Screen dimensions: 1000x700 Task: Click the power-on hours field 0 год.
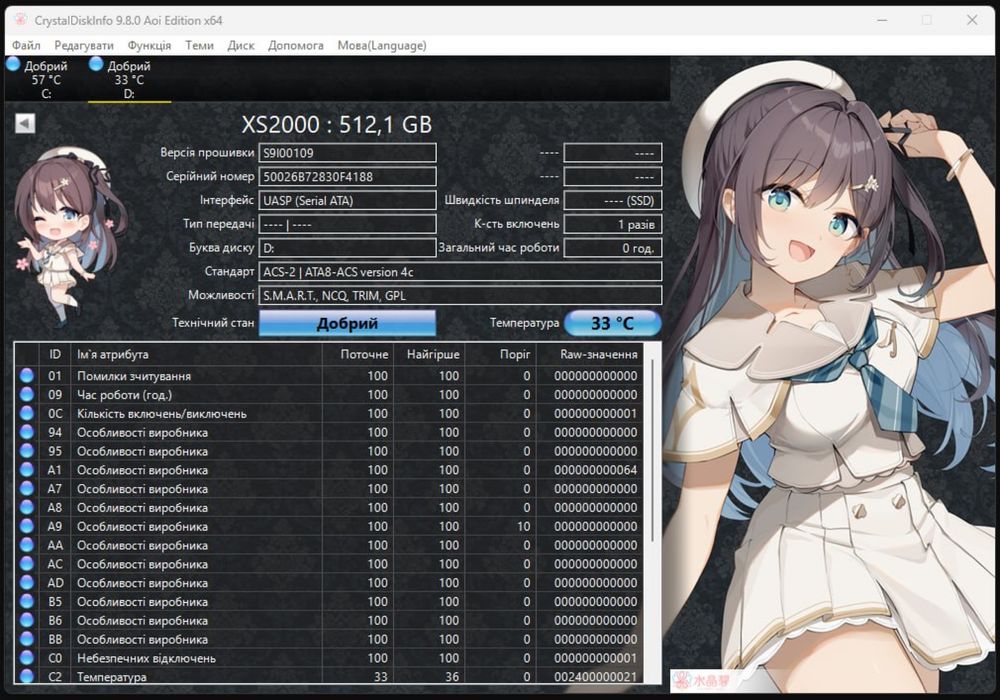click(613, 248)
